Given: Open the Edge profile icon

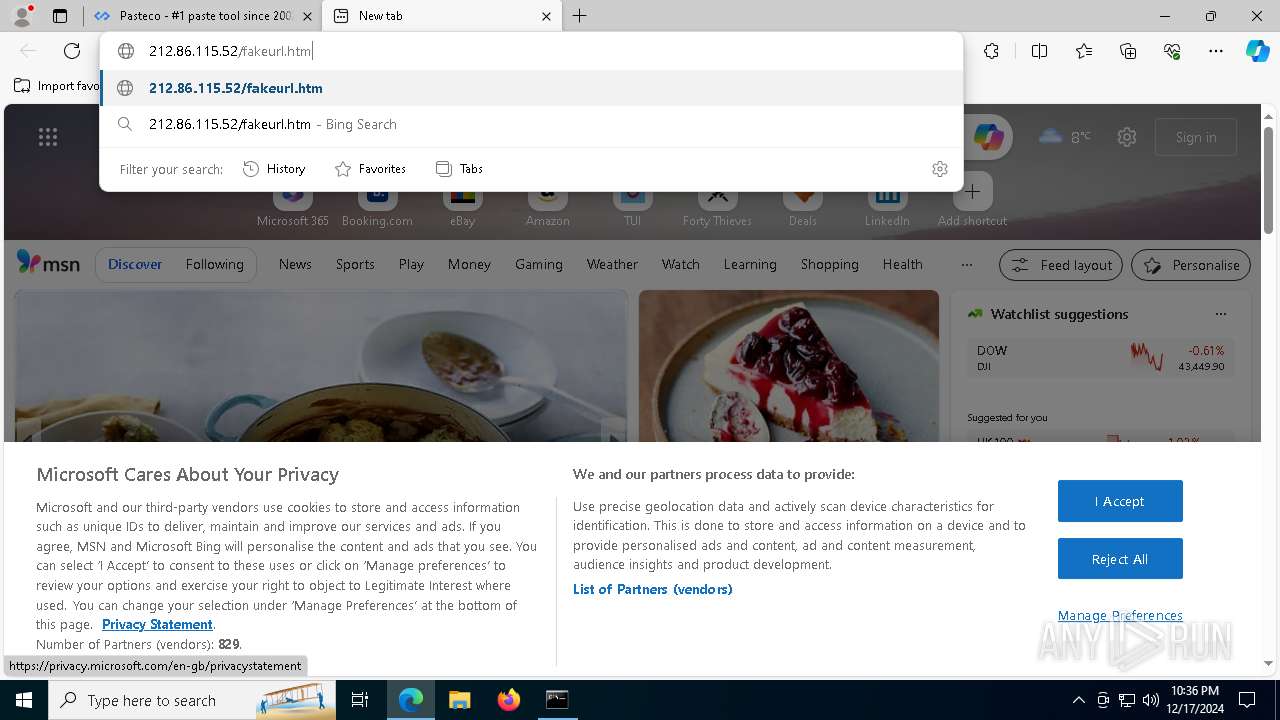Looking at the screenshot, I should click(x=22, y=16).
